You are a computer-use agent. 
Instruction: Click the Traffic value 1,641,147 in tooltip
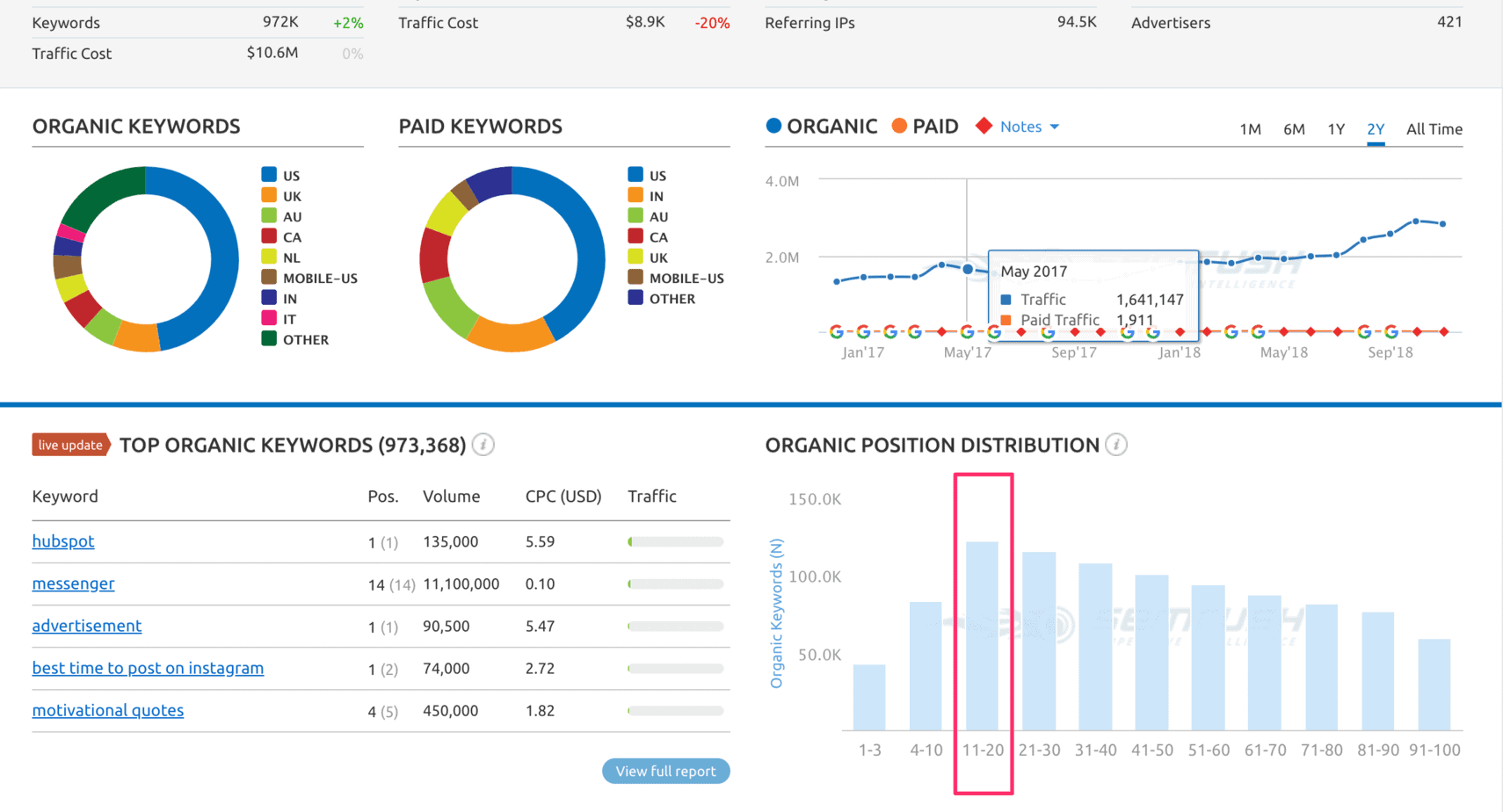[1150, 300]
